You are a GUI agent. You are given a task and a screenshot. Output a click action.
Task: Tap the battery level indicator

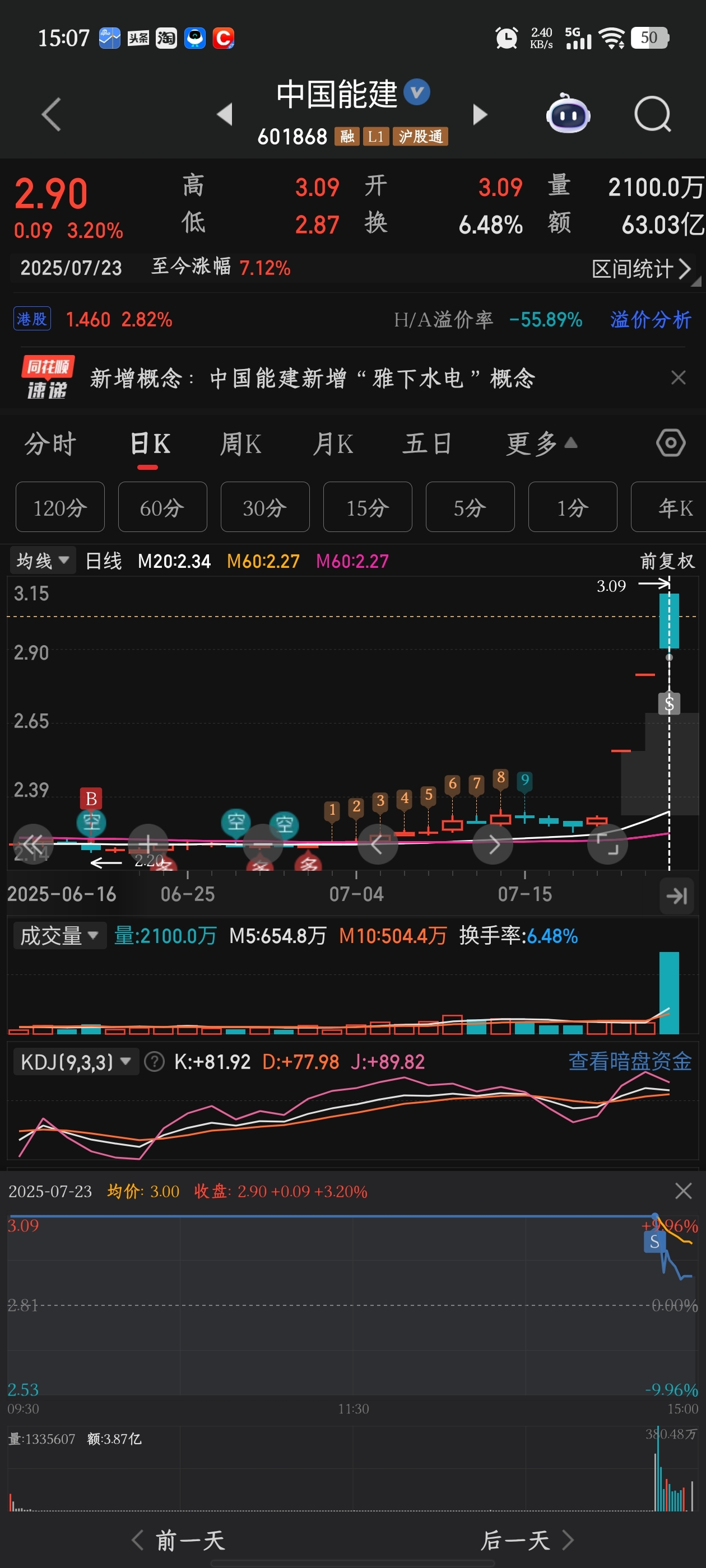[650, 38]
